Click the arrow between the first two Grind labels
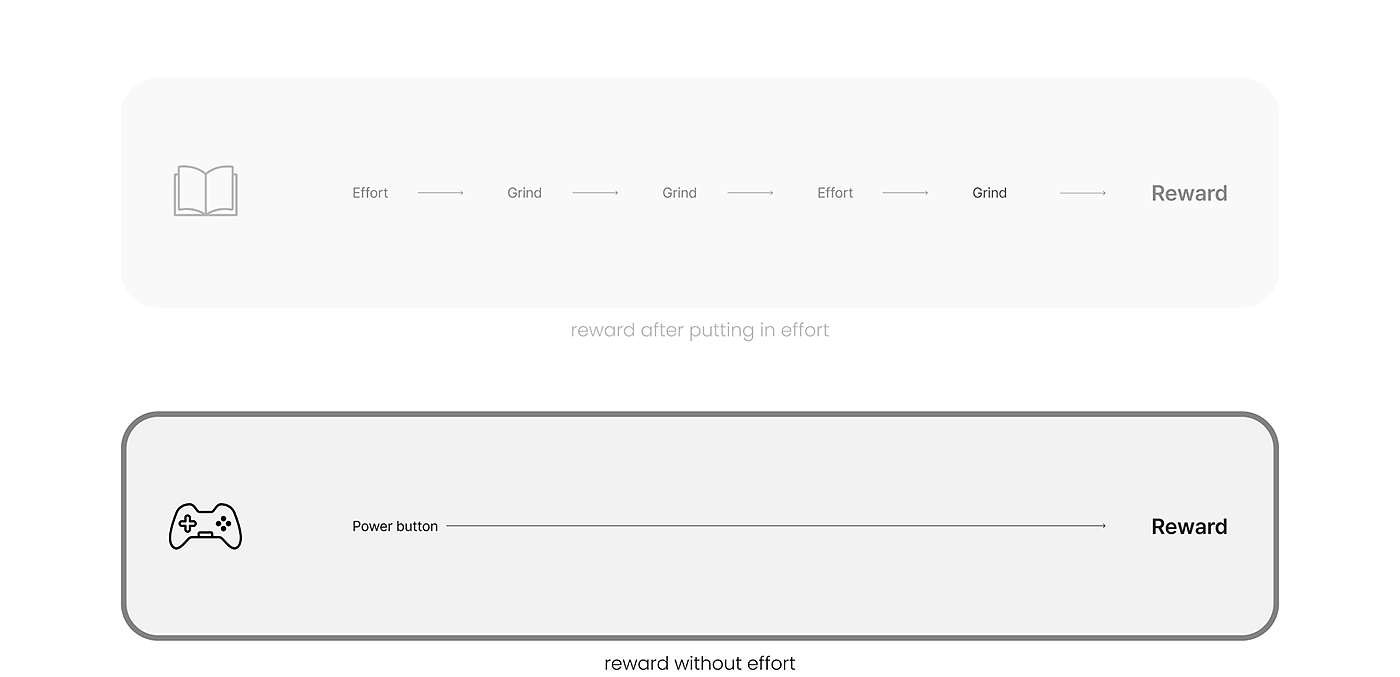Image resolution: width=1400 pixels, height=677 pixels. point(595,193)
